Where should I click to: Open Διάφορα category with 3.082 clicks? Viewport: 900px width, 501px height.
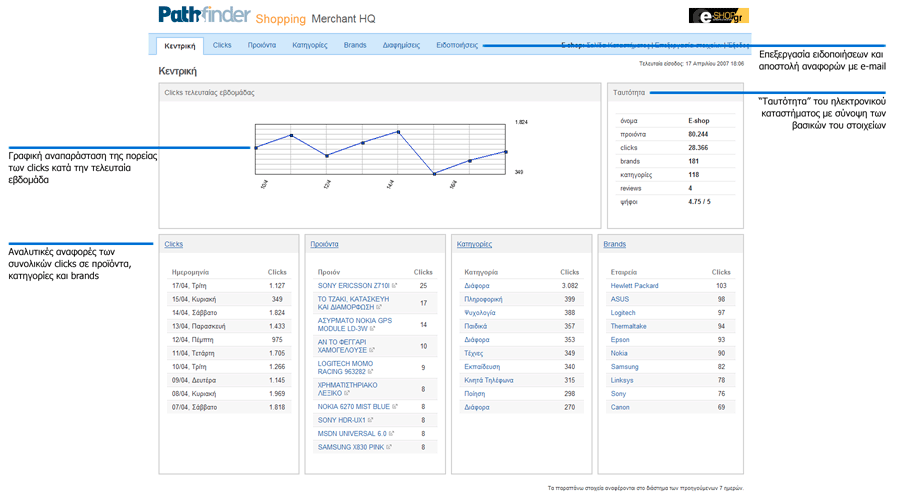pos(476,285)
